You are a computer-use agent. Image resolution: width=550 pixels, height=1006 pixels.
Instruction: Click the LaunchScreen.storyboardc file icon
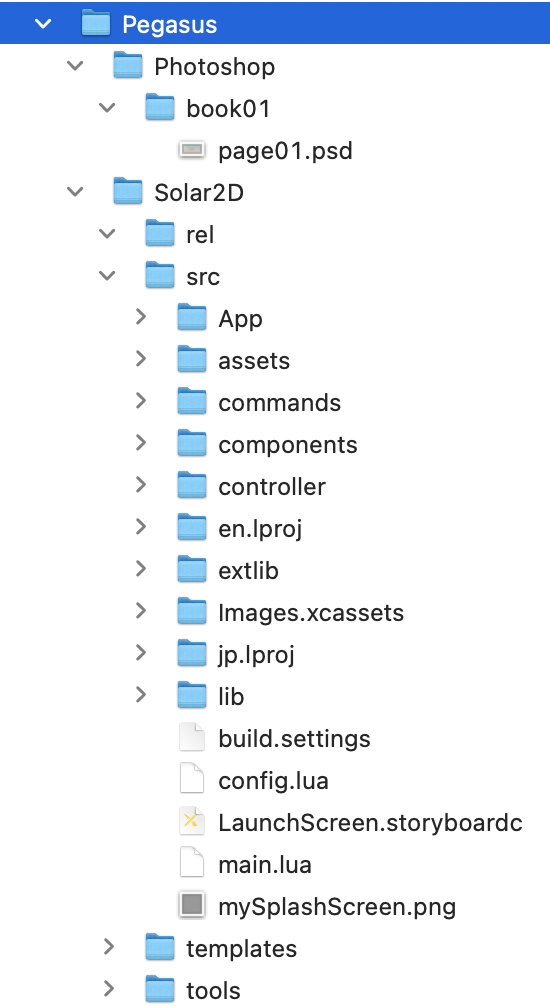coord(192,823)
